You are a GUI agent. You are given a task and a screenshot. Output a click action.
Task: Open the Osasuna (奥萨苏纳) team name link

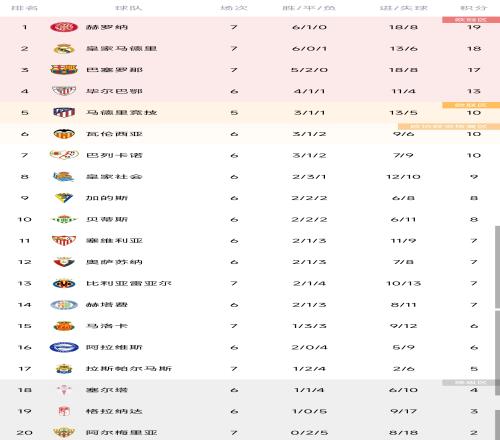[114, 262]
